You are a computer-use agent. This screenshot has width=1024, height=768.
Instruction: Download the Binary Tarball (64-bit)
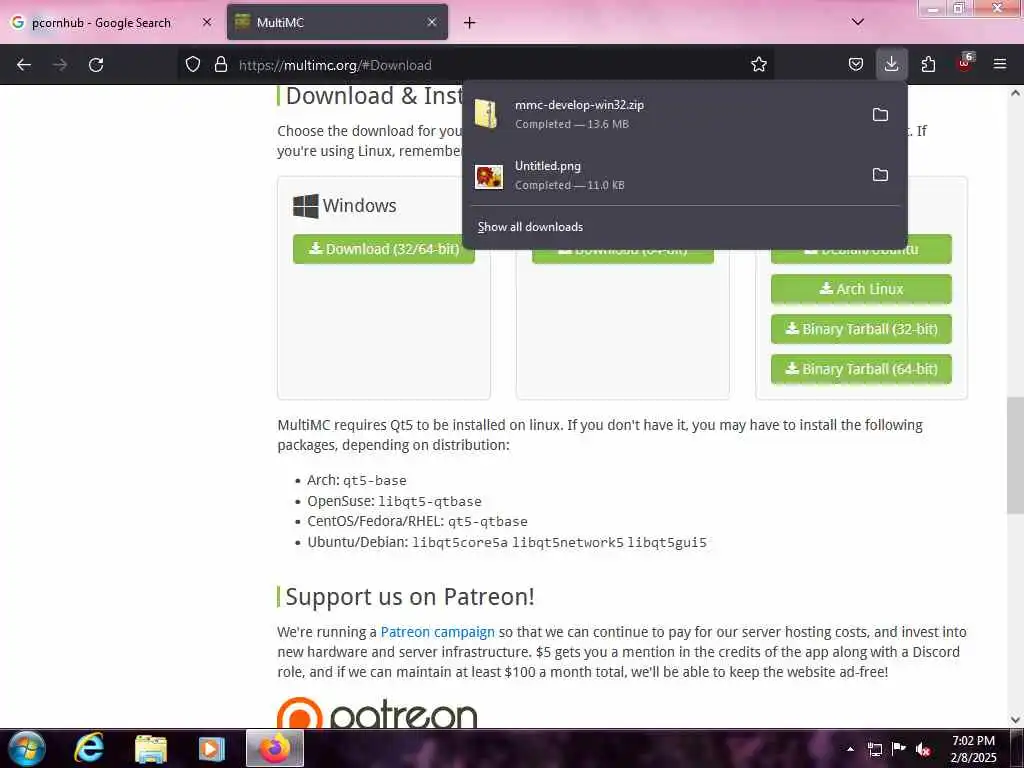(861, 369)
